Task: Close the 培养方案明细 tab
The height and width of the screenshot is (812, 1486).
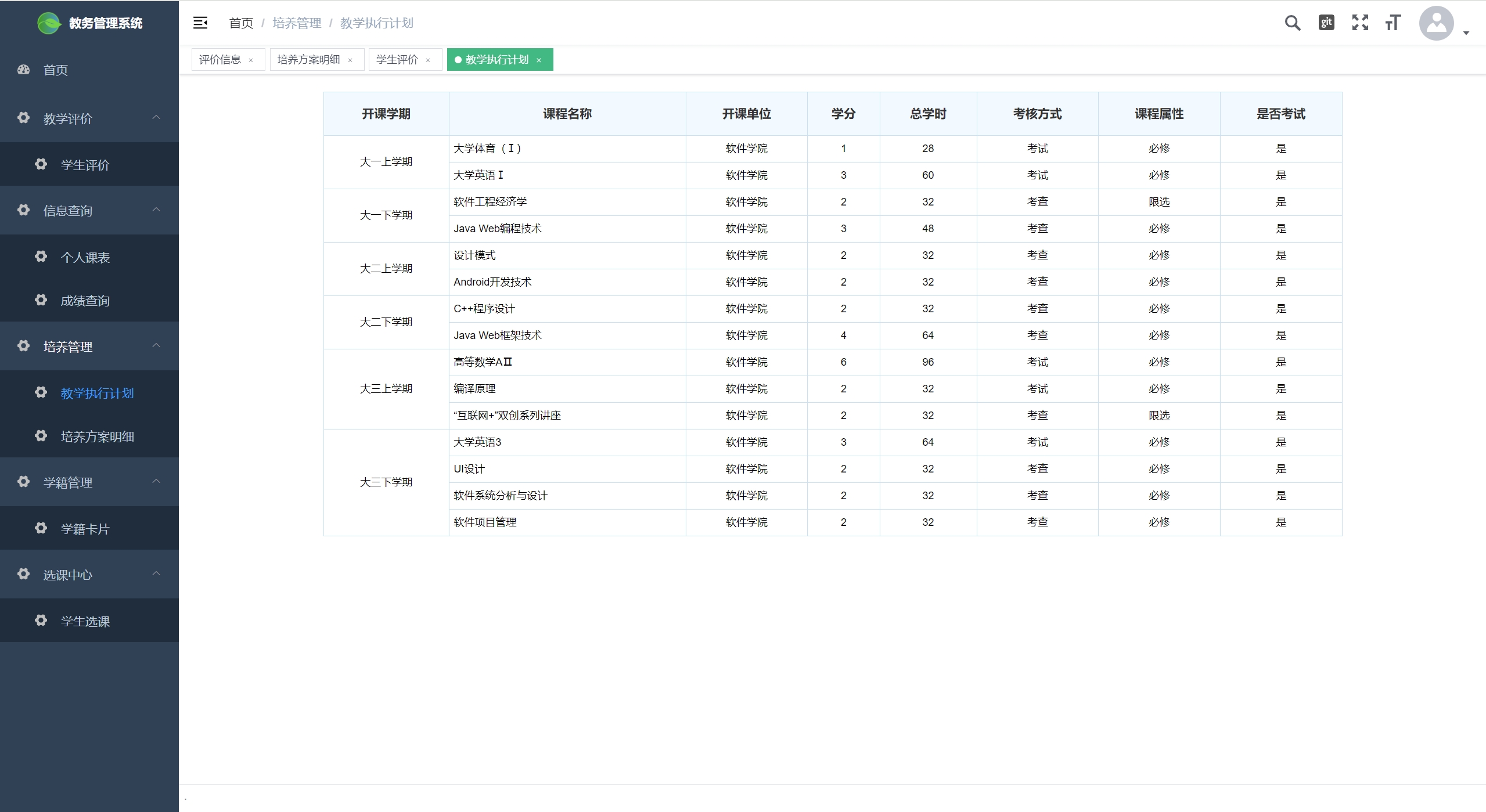Action: [350, 60]
